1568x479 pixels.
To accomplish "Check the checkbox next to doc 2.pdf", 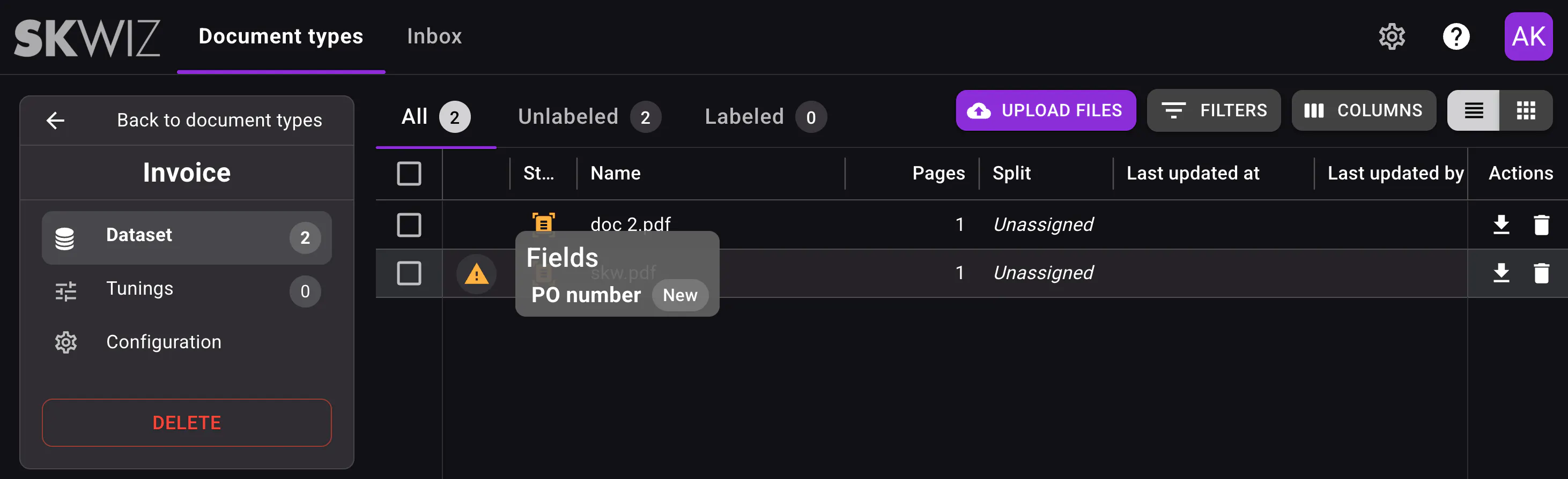I will pyautogui.click(x=409, y=224).
